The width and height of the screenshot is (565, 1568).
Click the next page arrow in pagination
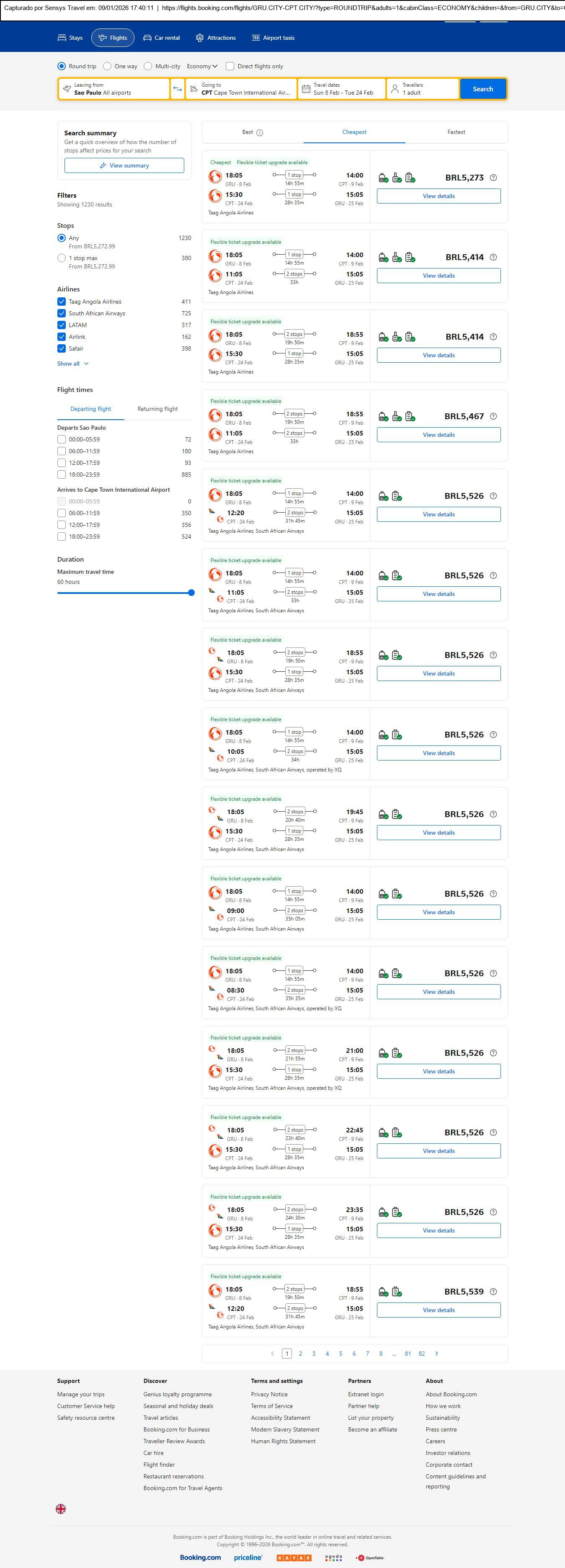click(x=436, y=1353)
